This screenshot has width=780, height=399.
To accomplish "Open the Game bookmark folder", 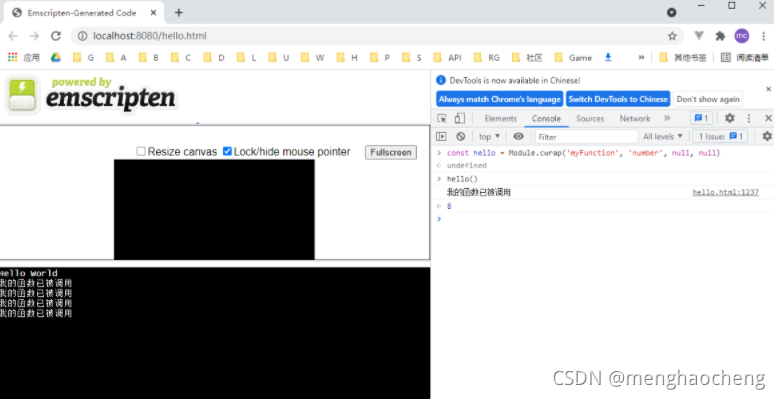I will point(573,58).
